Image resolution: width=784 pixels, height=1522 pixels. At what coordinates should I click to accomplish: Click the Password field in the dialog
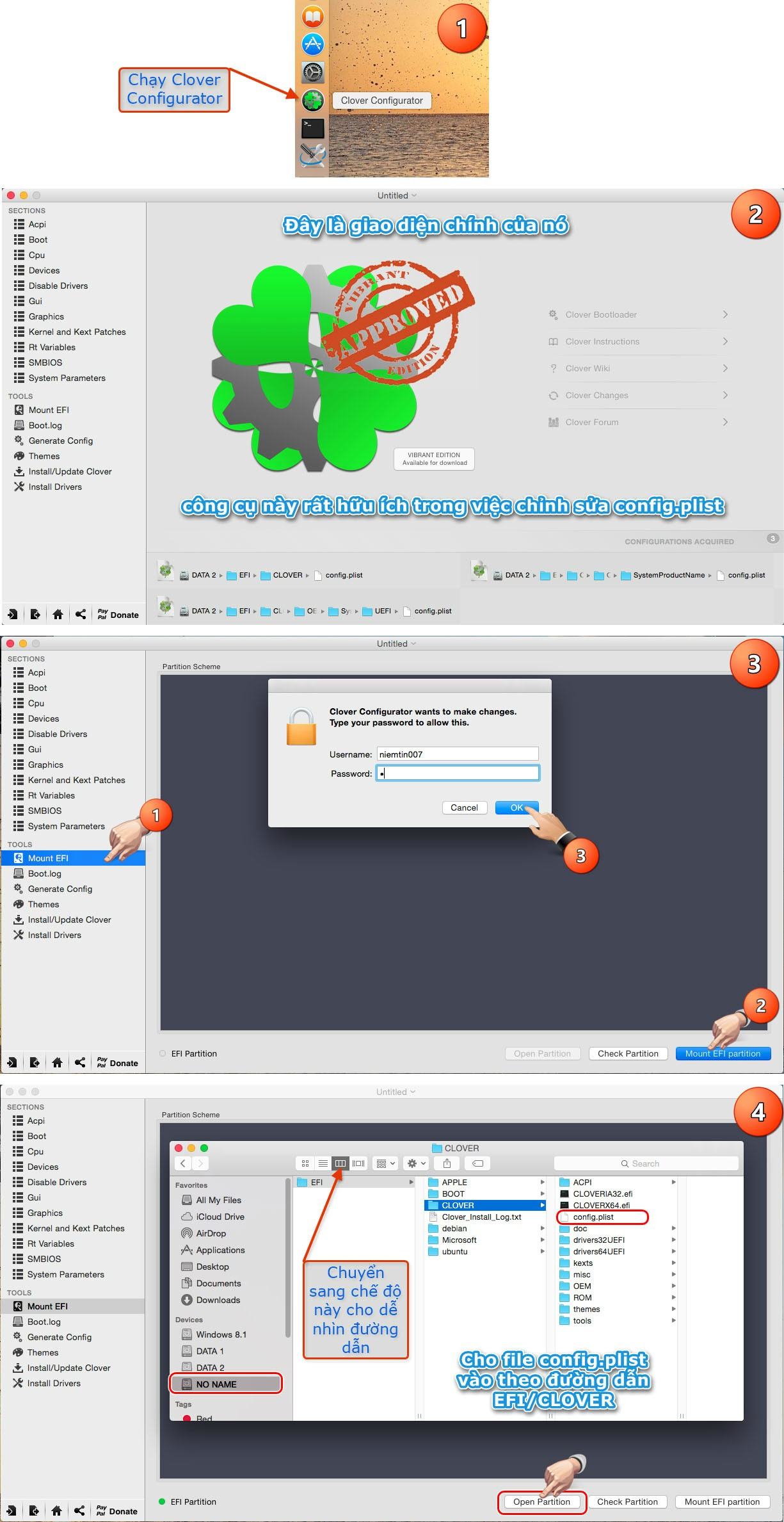click(x=458, y=773)
